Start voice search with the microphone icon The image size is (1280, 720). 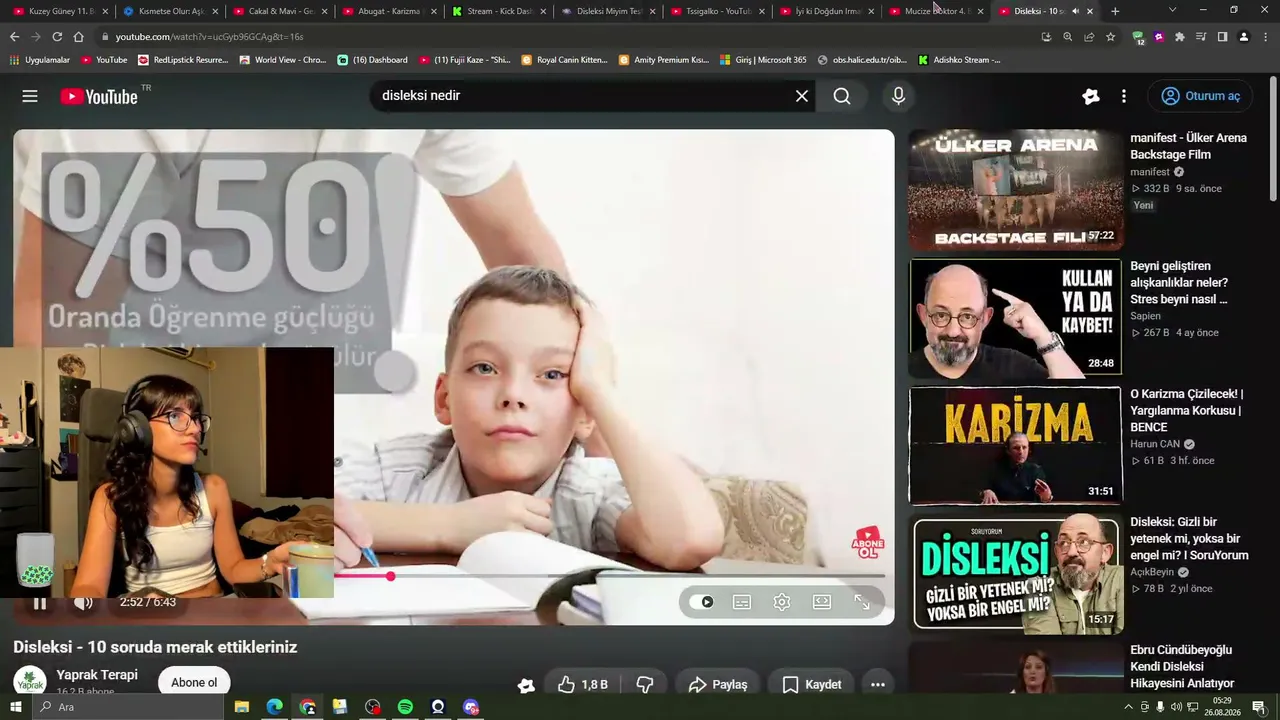pyautogui.click(x=898, y=96)
